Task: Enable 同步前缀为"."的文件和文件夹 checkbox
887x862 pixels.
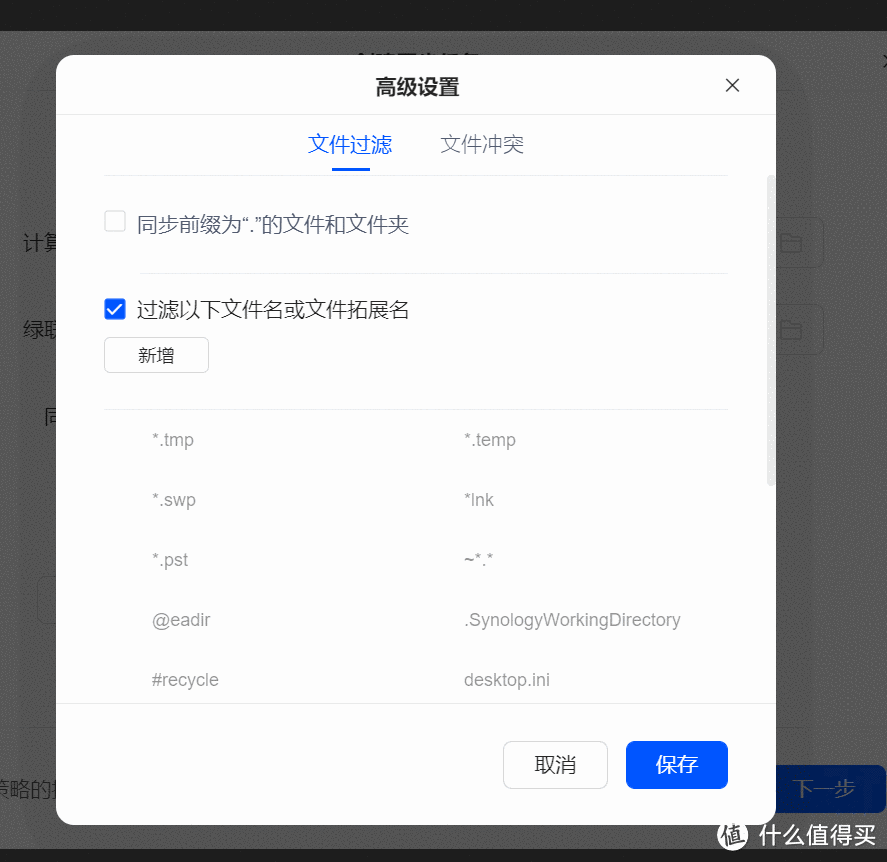Action: pos(114,221)
